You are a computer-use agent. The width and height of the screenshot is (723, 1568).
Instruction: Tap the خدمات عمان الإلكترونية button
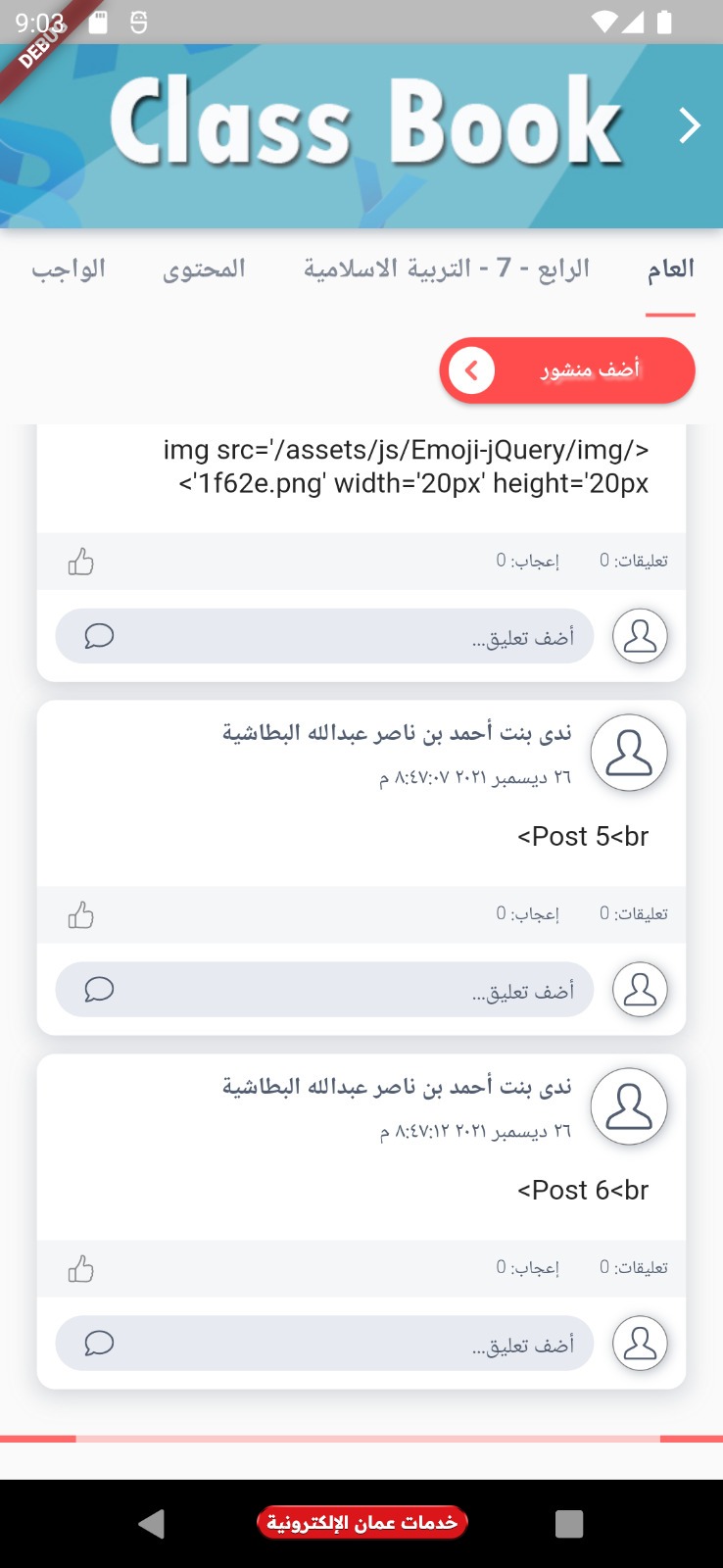click(361, 1522)
